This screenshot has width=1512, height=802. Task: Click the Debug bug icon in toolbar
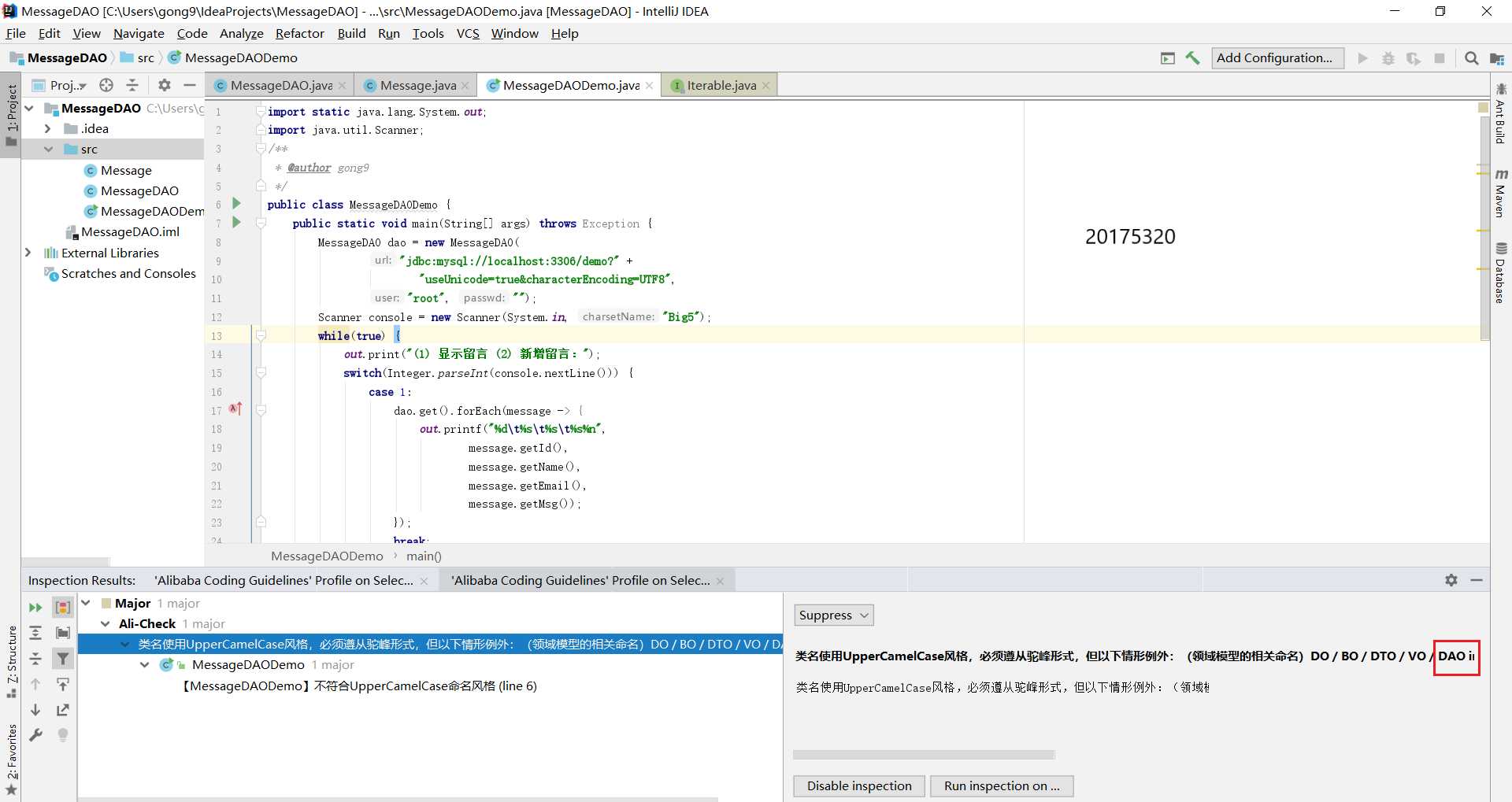(x=1388, y=58)
